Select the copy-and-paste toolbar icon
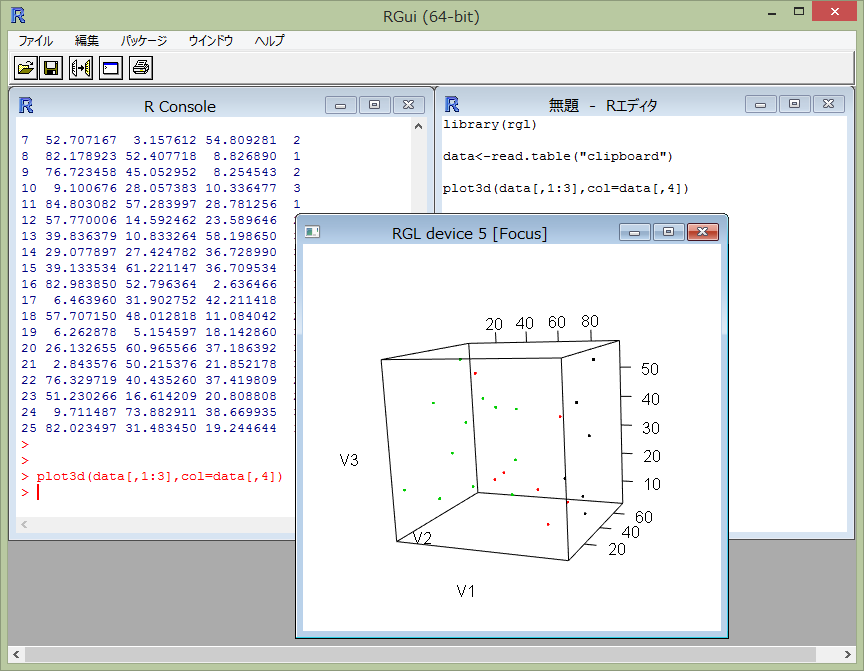The height and width of the screenshot is (671, 864). point(80,68)
